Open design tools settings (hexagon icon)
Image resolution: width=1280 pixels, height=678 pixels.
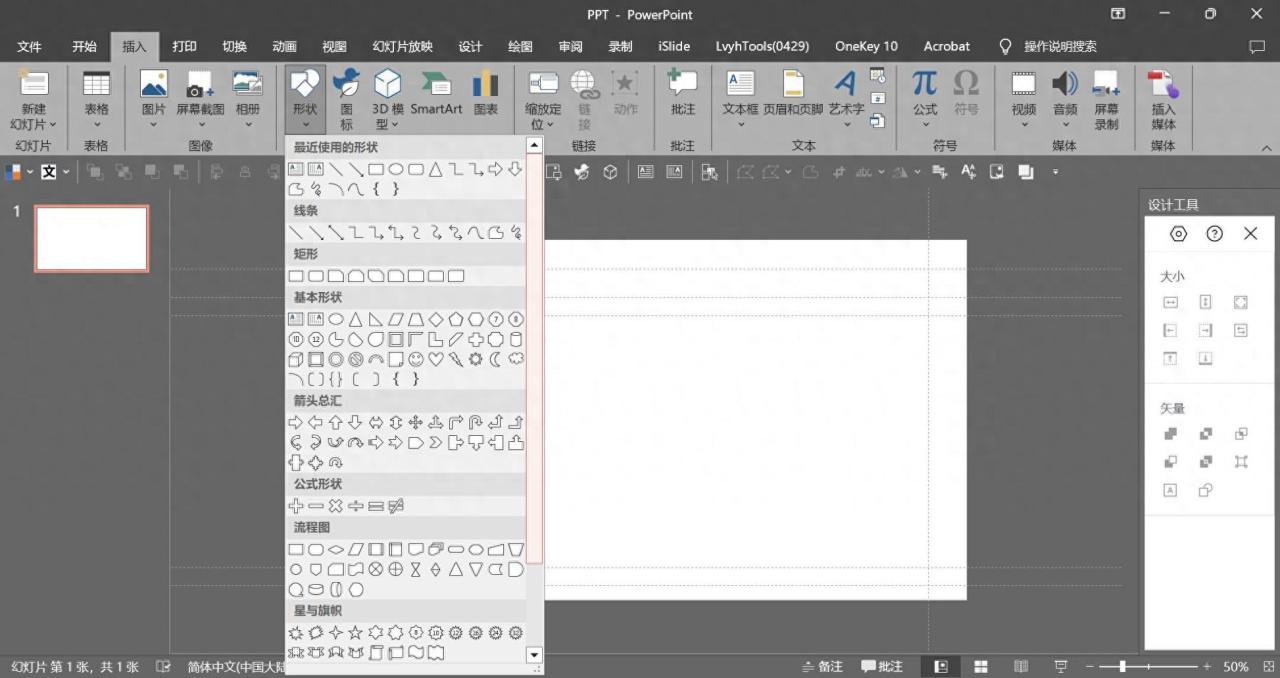[x=1179, y=234]
